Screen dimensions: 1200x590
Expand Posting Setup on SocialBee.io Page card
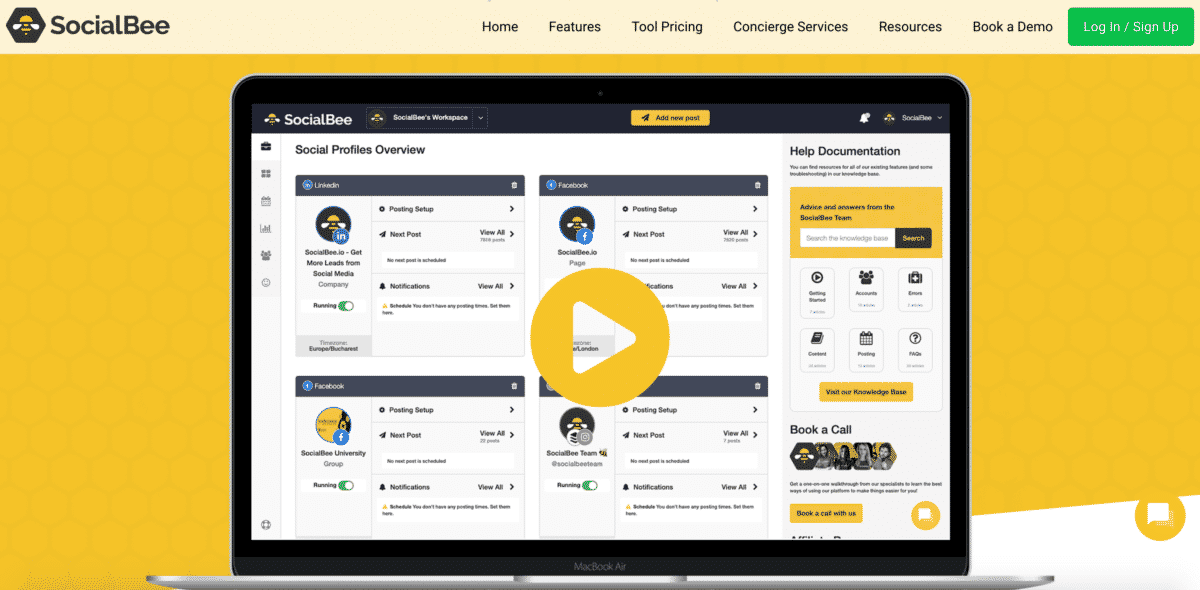click(x=755, y=209)
